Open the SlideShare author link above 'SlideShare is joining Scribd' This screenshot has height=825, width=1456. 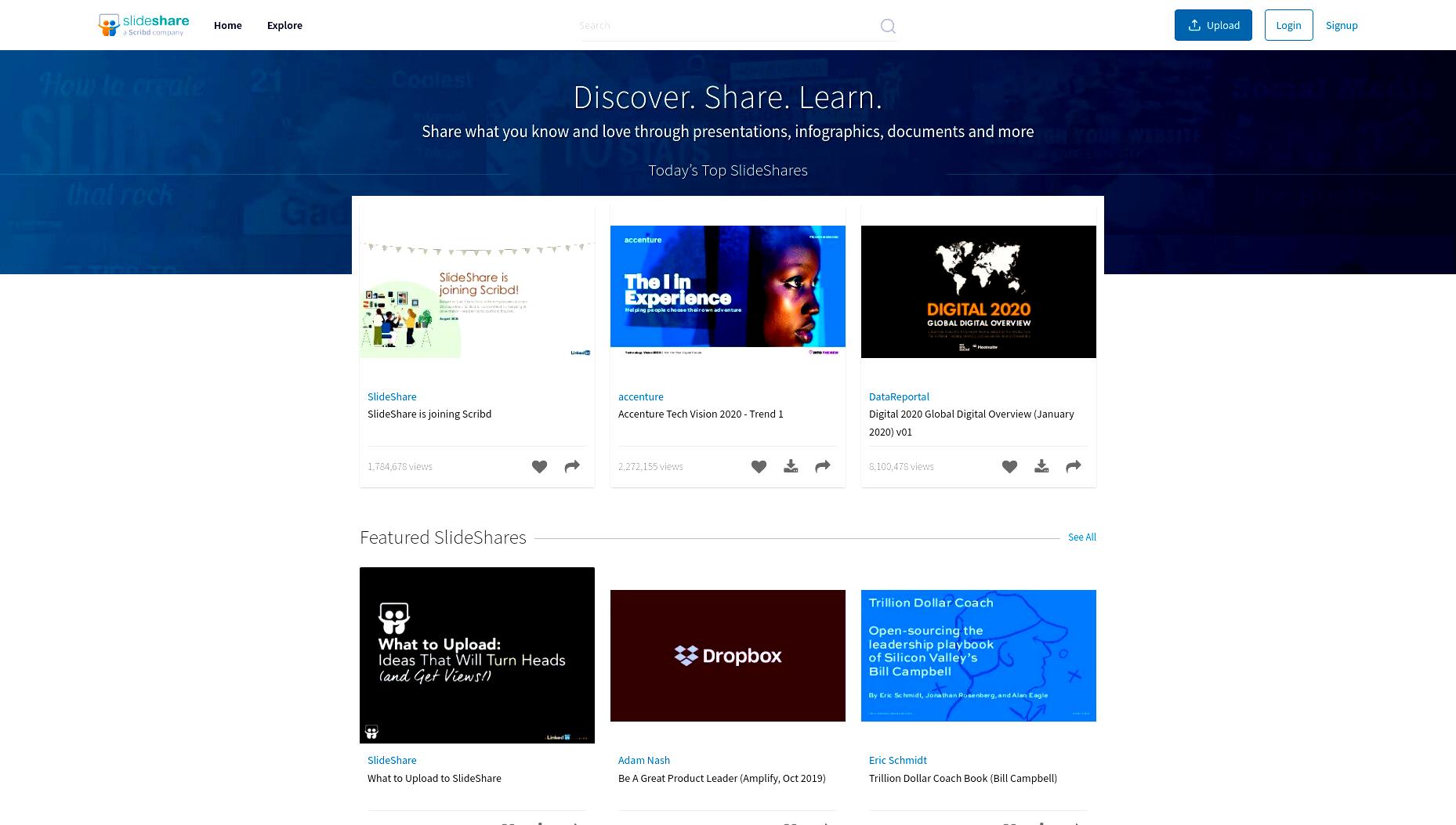pyautogui.click(x=392, y=396)
